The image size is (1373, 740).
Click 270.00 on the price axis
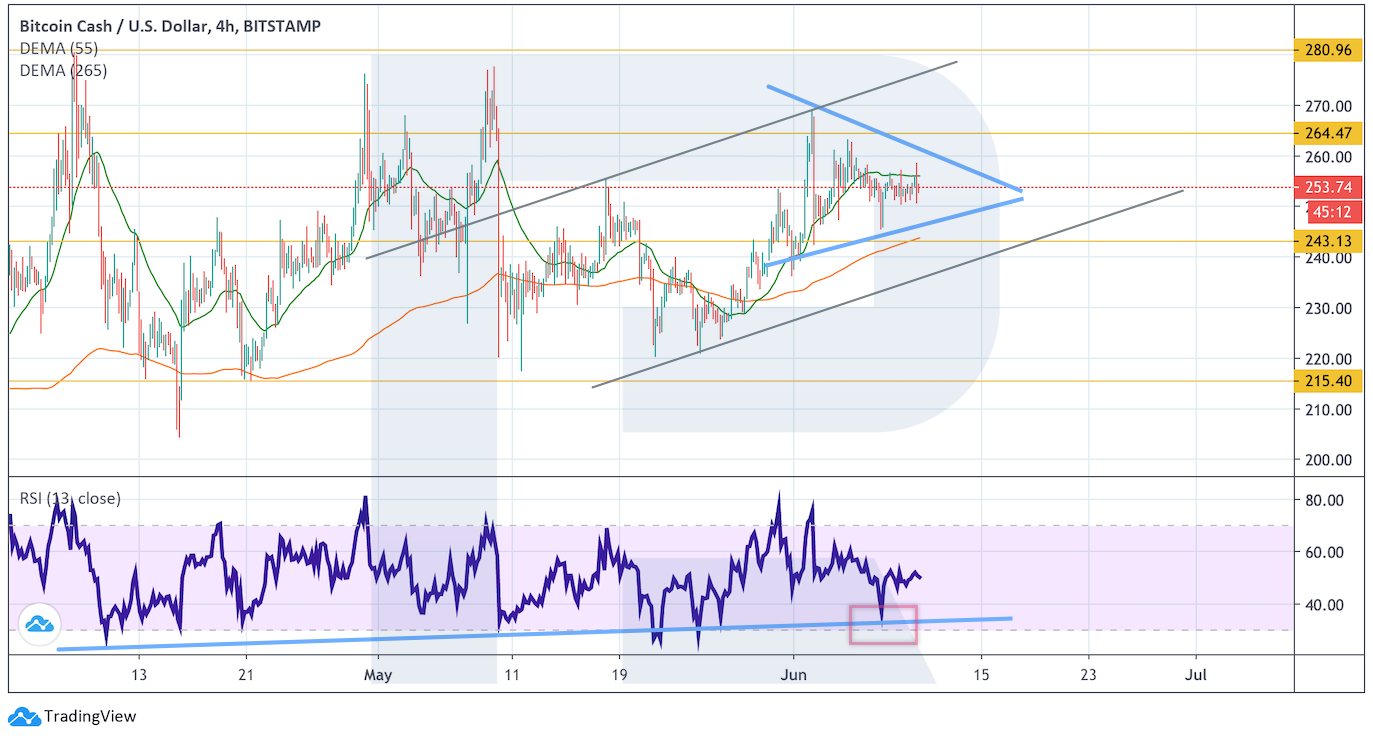click(1330, 106)
